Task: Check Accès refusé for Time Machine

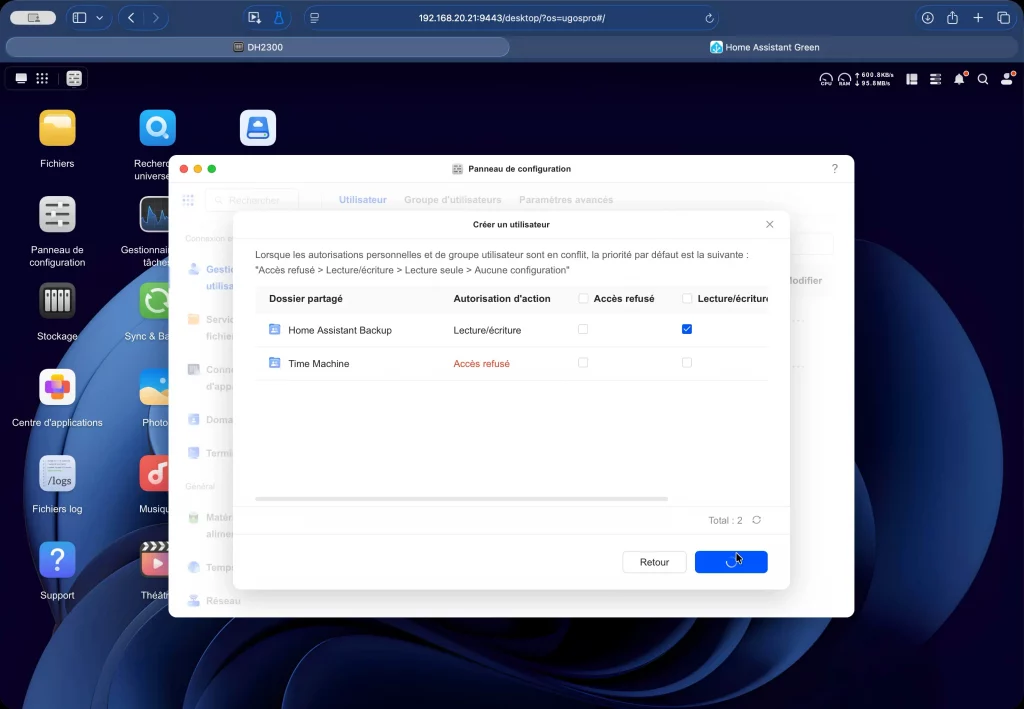Action: pyautogui.click(x=583, y=363)
